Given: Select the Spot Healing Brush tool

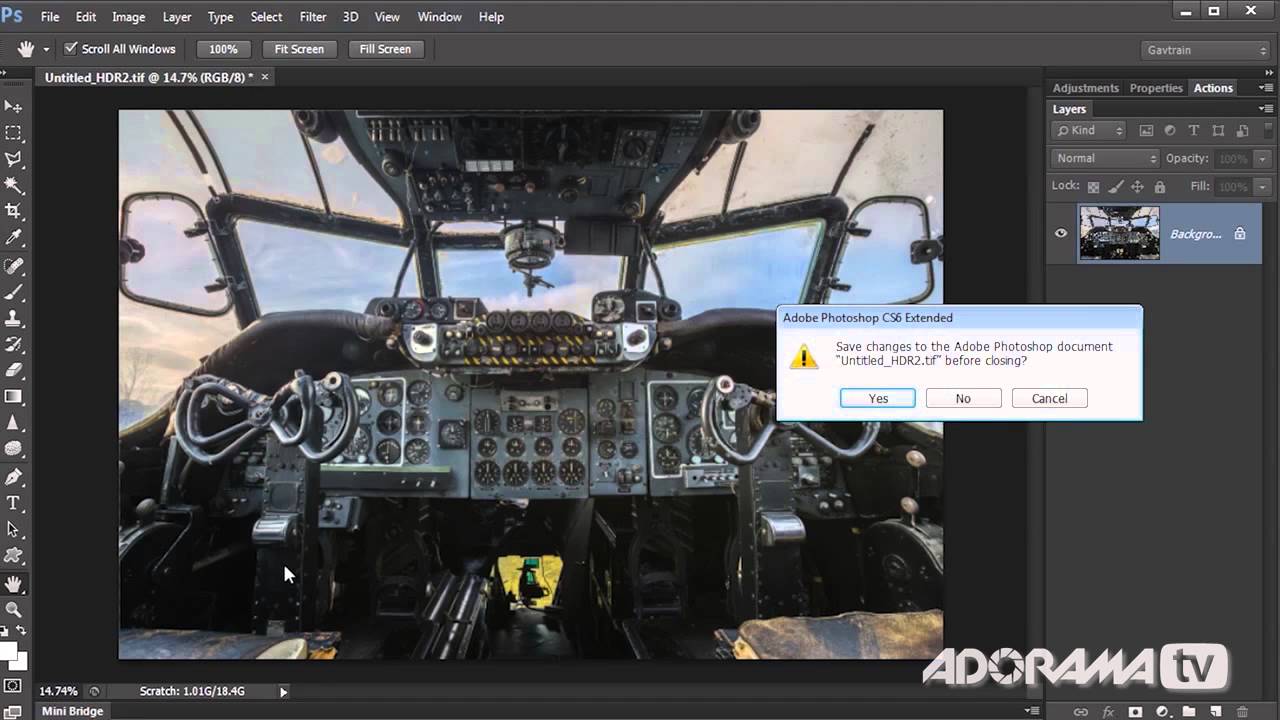Looking at the screenshot, I should click(x=14, y=266).
